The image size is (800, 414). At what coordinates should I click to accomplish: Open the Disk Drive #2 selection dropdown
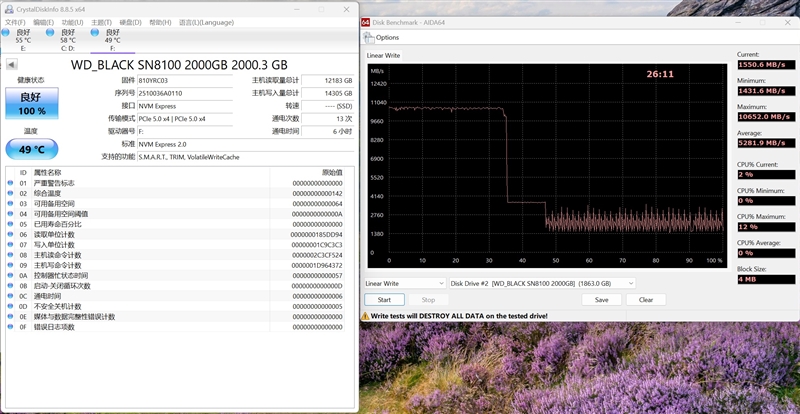(542, 283)
